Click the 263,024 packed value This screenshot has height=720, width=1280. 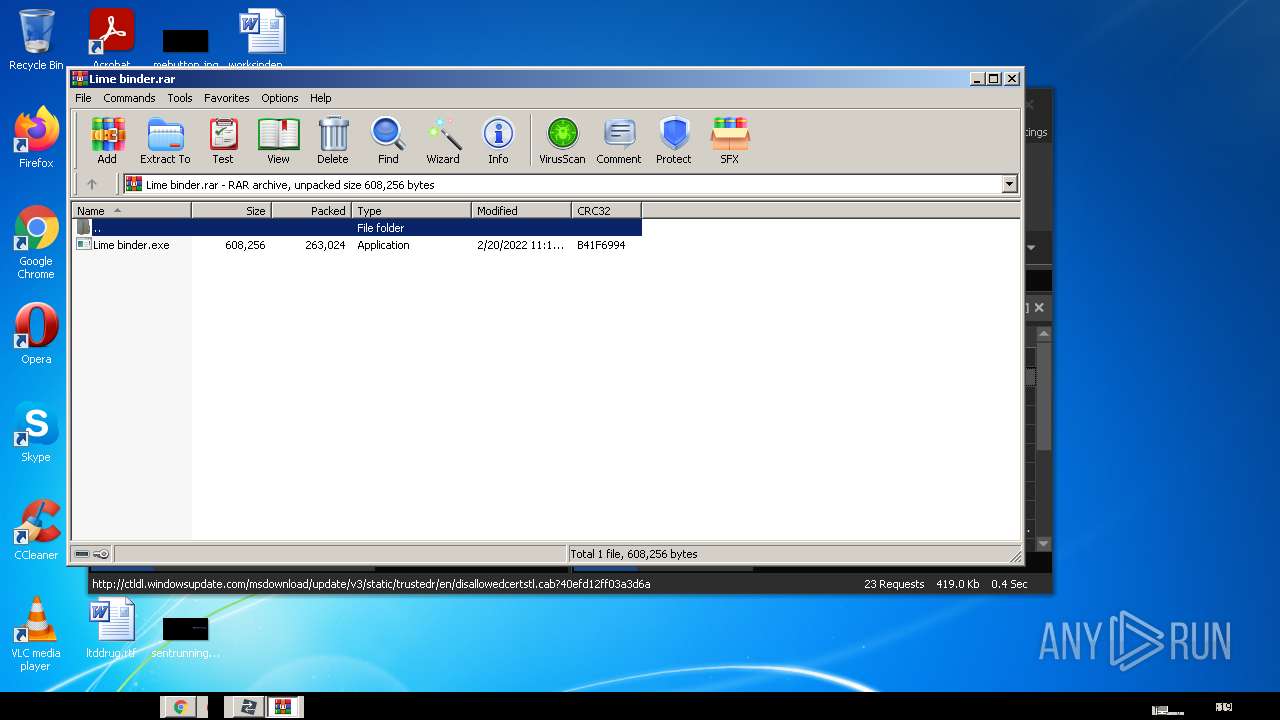tap(325, 245)
